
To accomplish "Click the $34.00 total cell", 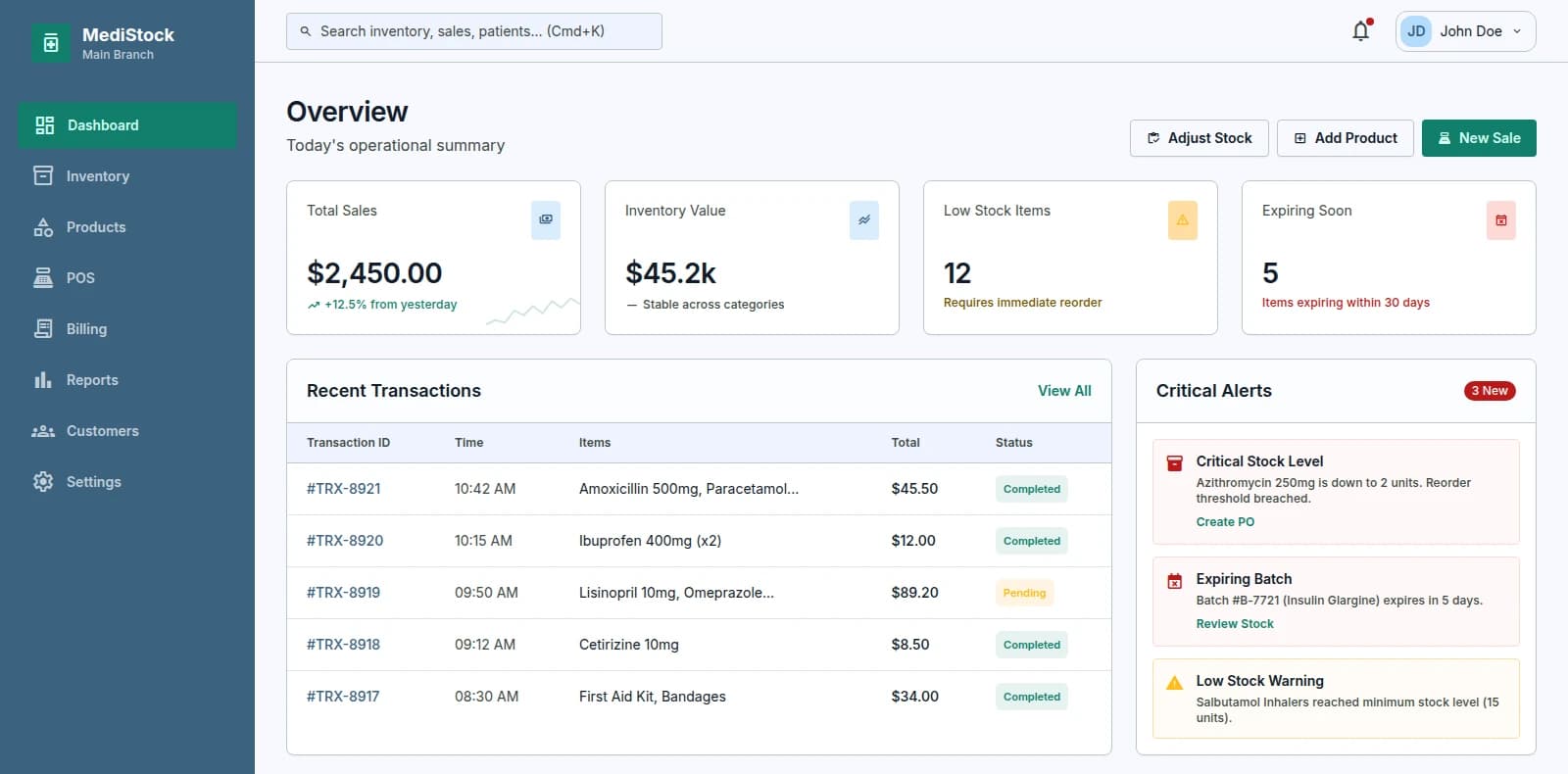I will (914, 697).
